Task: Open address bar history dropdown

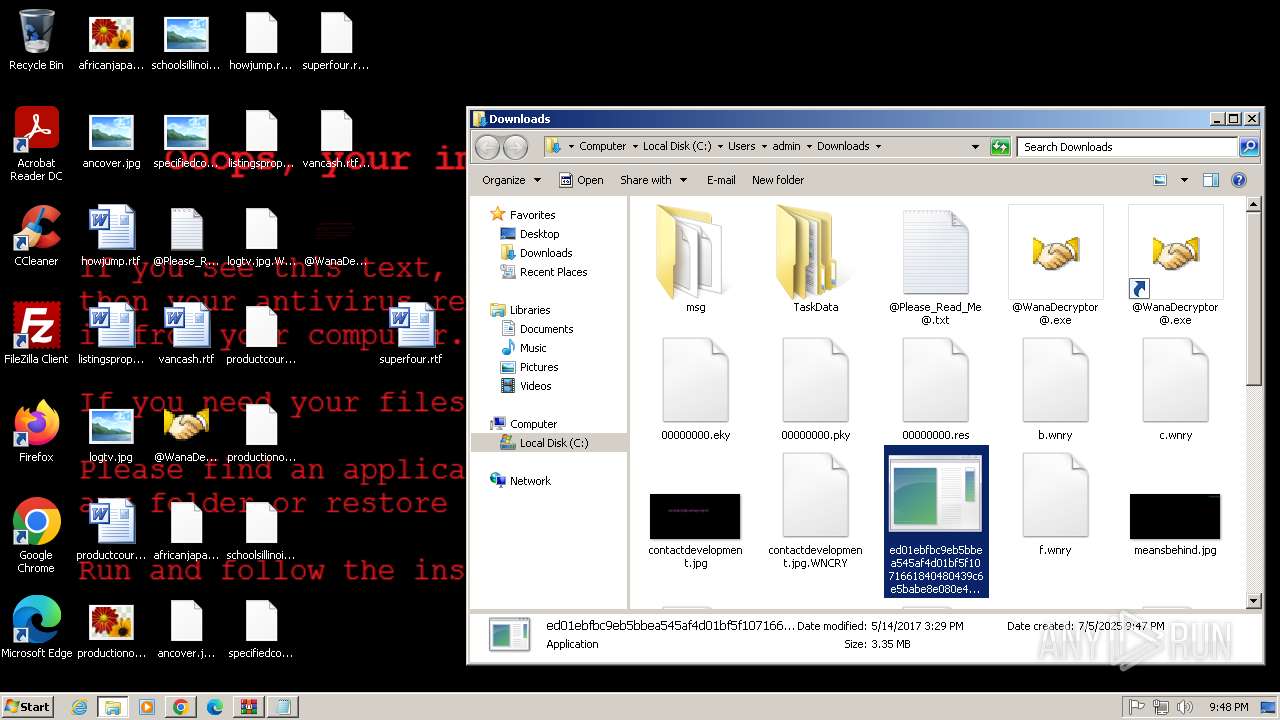Action: tap(975, 147)
